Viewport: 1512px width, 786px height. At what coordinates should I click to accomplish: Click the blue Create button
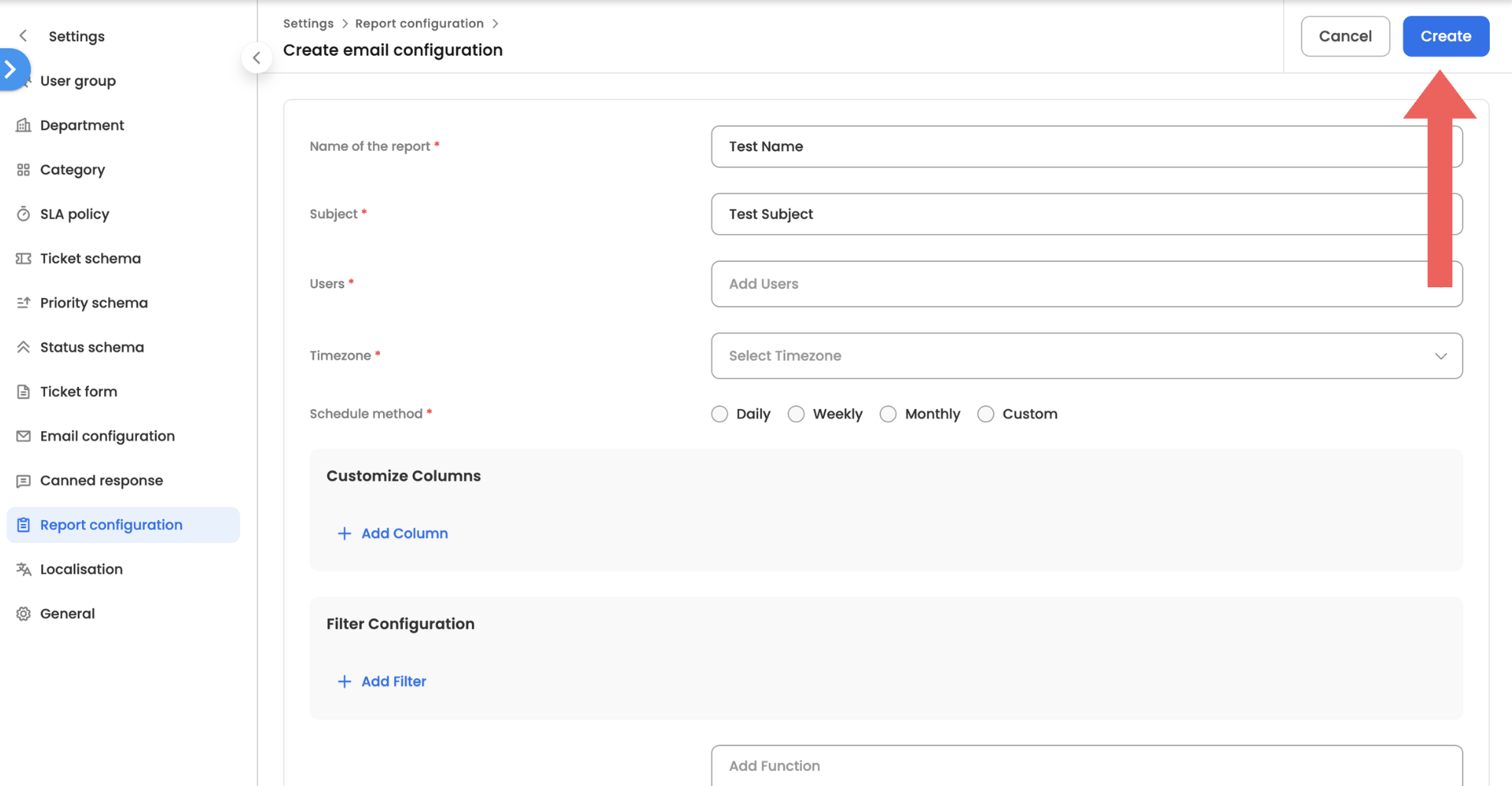click(x=1445, y=36)
